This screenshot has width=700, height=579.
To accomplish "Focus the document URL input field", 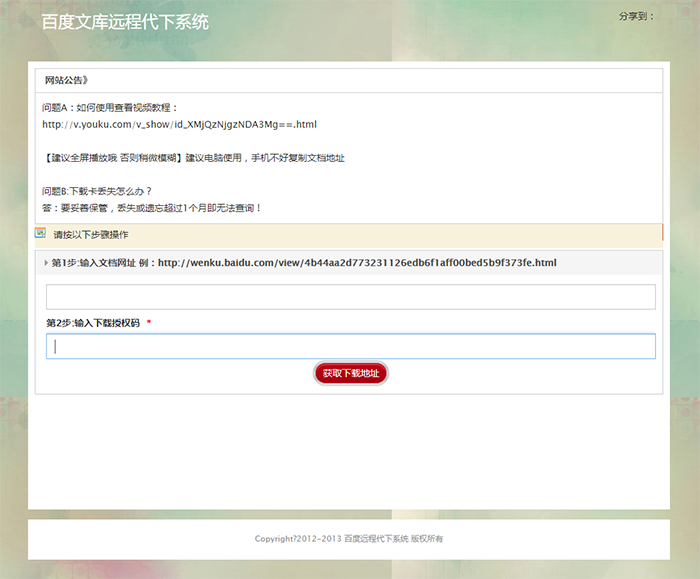I will (351, 297).
